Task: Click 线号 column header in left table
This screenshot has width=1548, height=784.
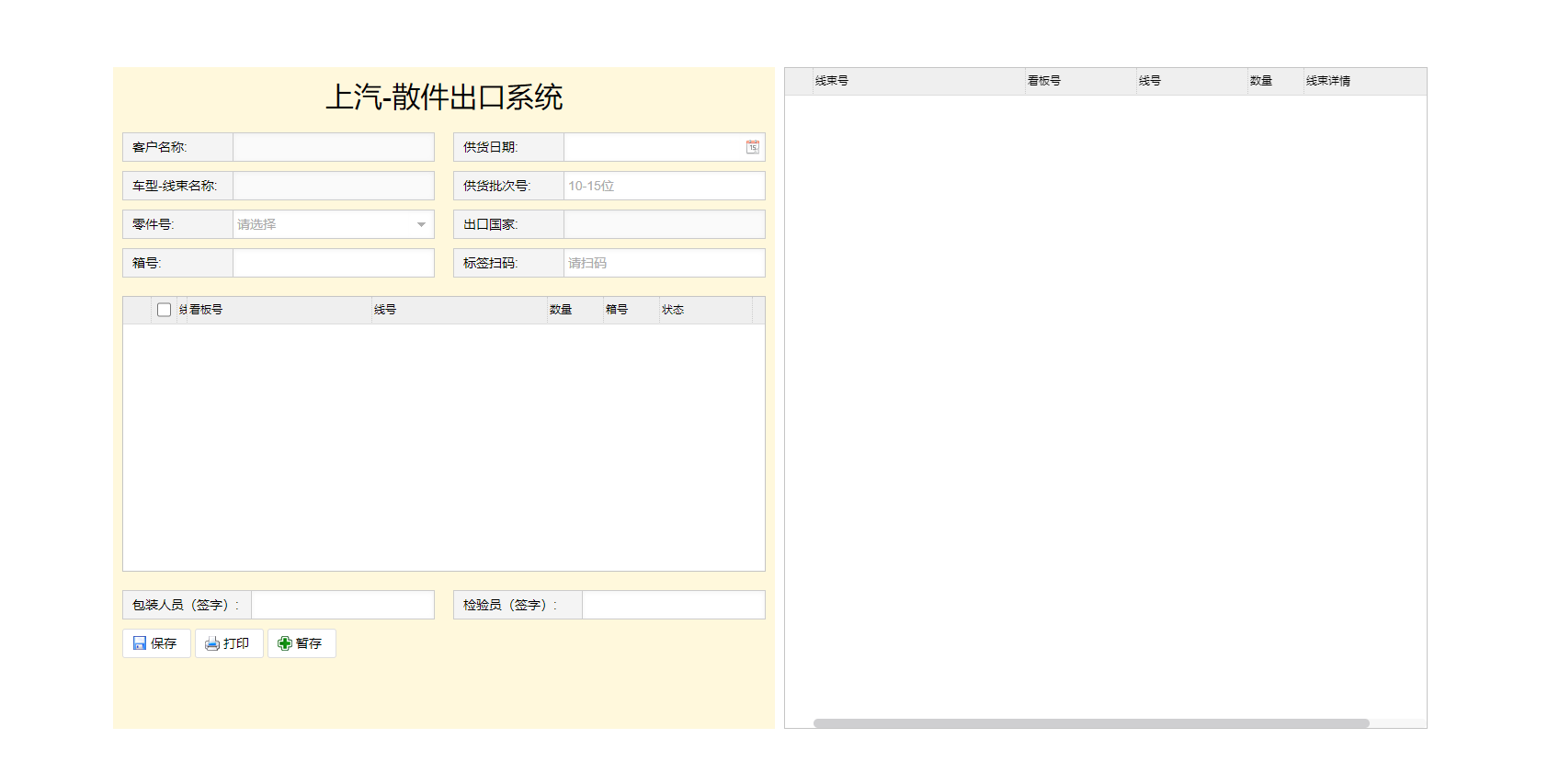Action: point(460,310)
